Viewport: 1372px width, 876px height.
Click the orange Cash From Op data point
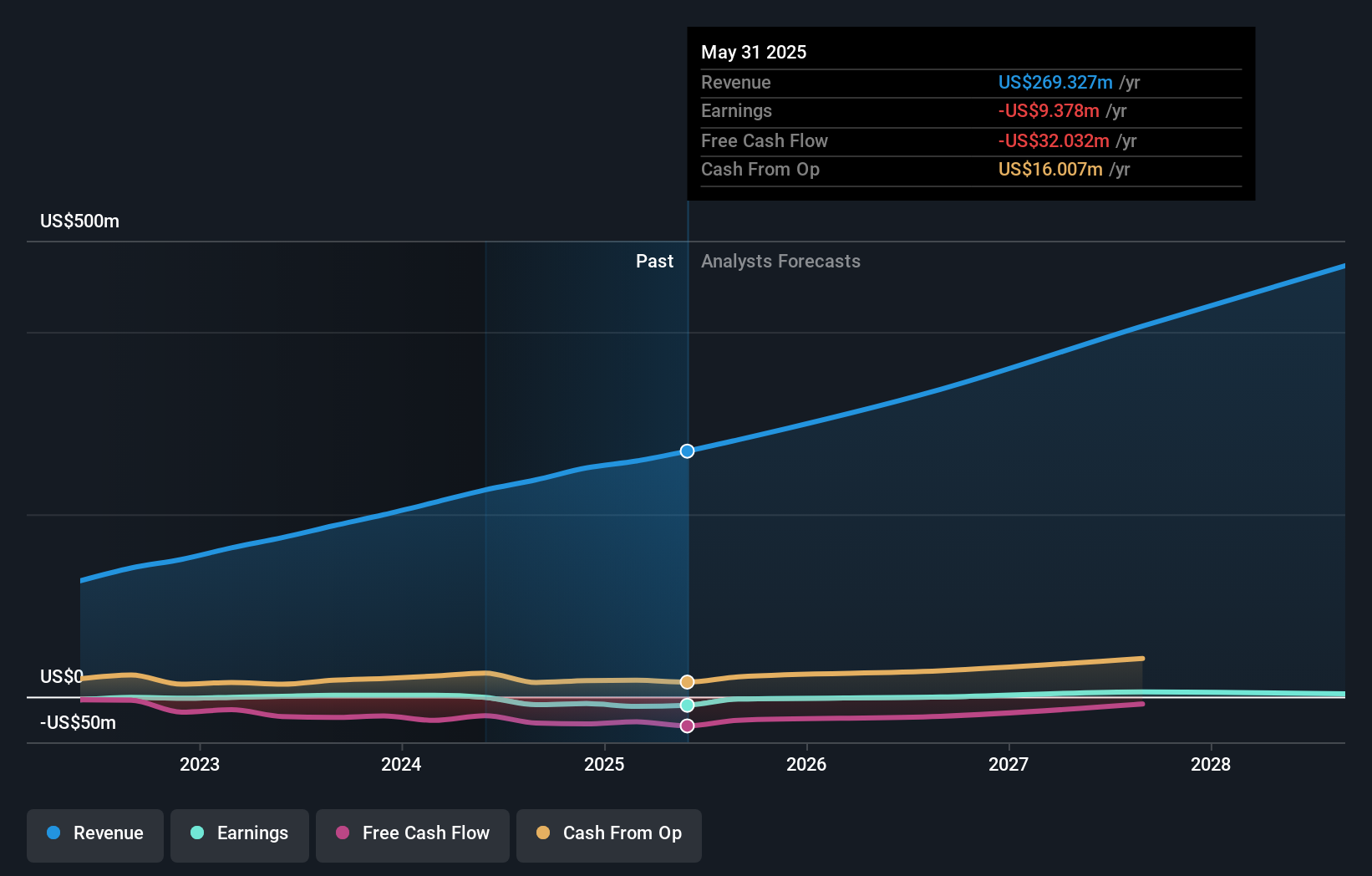point(687,681)
